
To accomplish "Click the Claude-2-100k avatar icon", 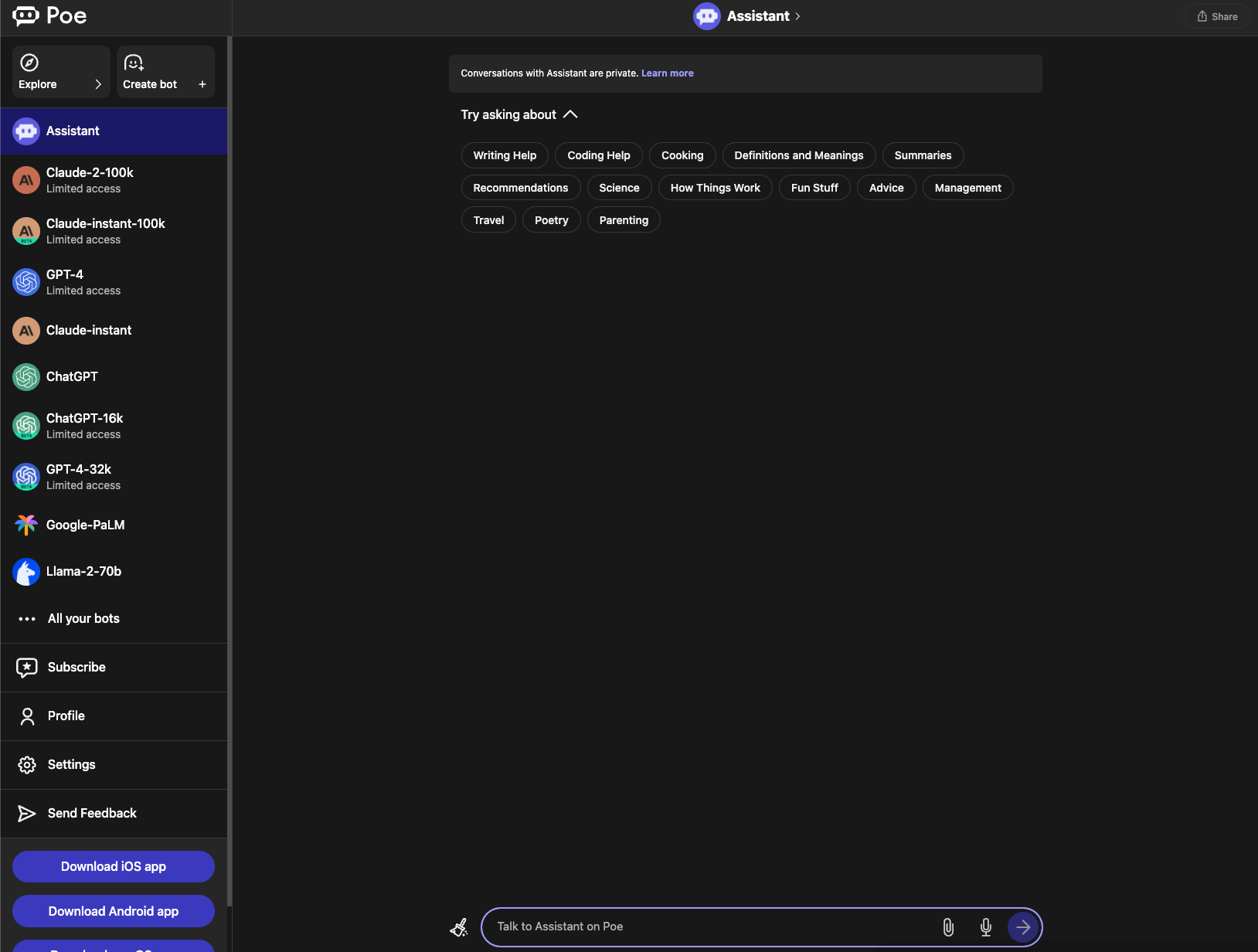I will (x=26, y=180).
